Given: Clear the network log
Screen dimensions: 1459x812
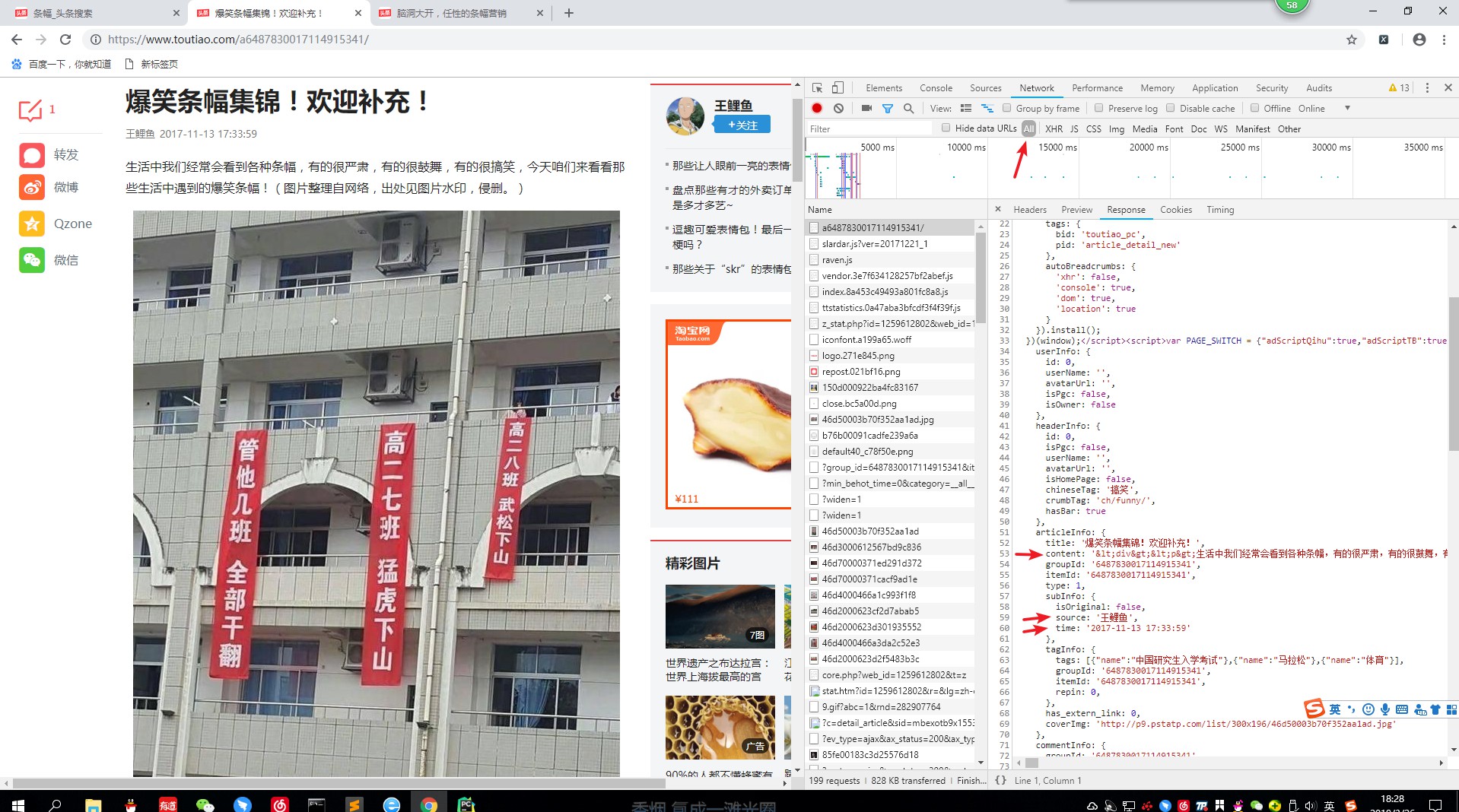Looking at the screenshot, I should click(838, 109).
